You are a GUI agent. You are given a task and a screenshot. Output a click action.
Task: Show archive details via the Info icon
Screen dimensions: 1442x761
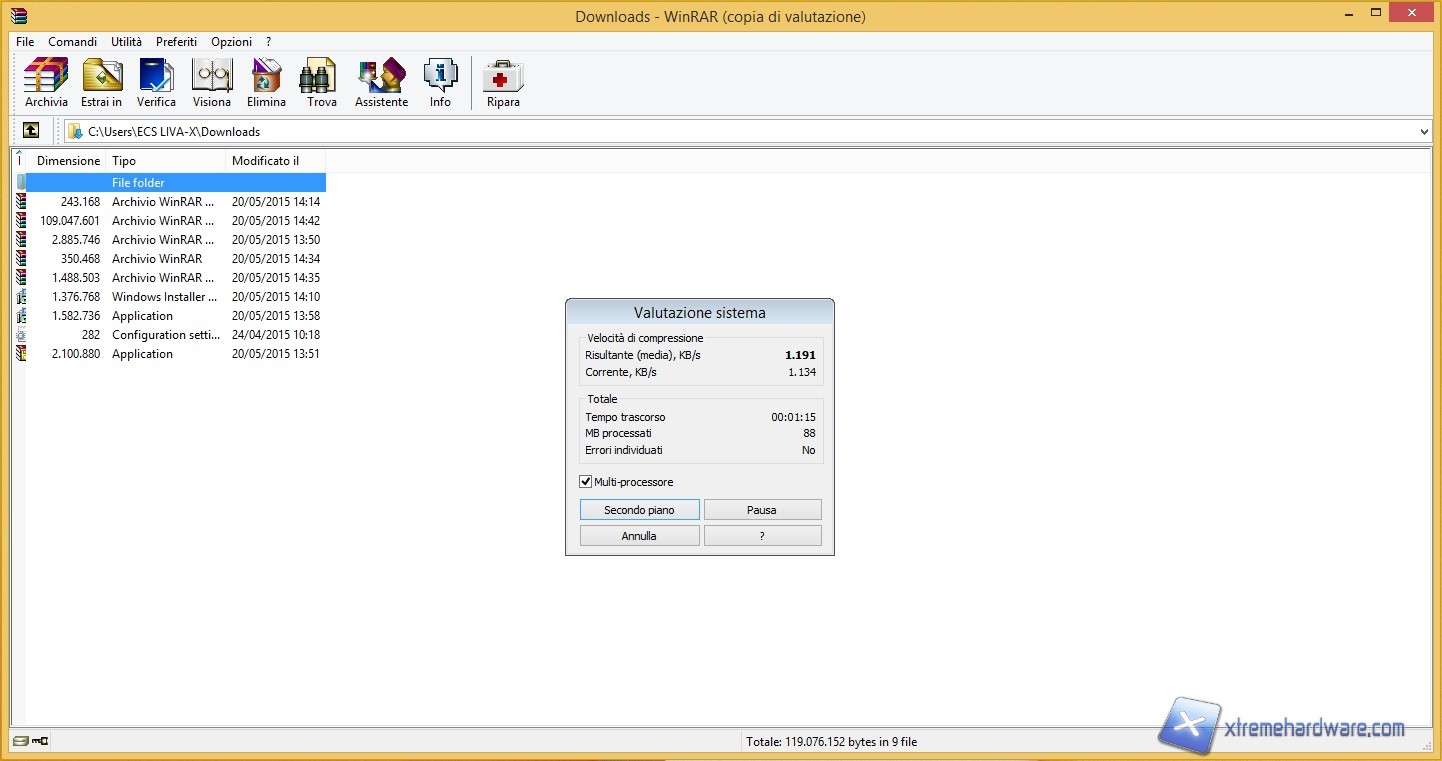pyautogui.click(x=440, y=82)
